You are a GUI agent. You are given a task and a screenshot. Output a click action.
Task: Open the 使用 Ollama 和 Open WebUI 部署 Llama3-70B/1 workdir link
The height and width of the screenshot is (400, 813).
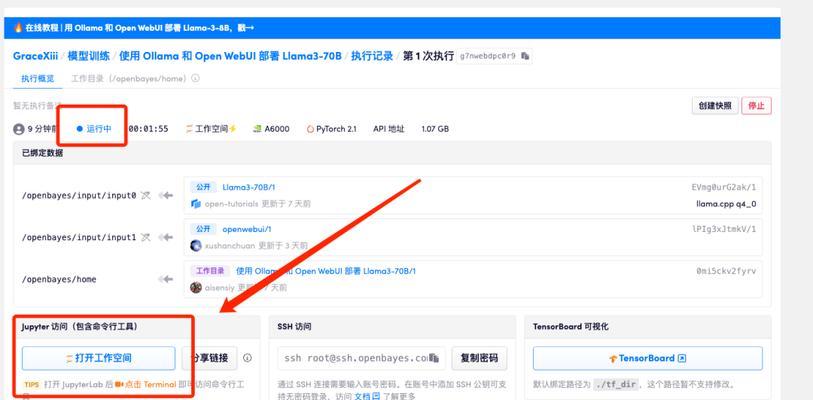pos(326,271)
